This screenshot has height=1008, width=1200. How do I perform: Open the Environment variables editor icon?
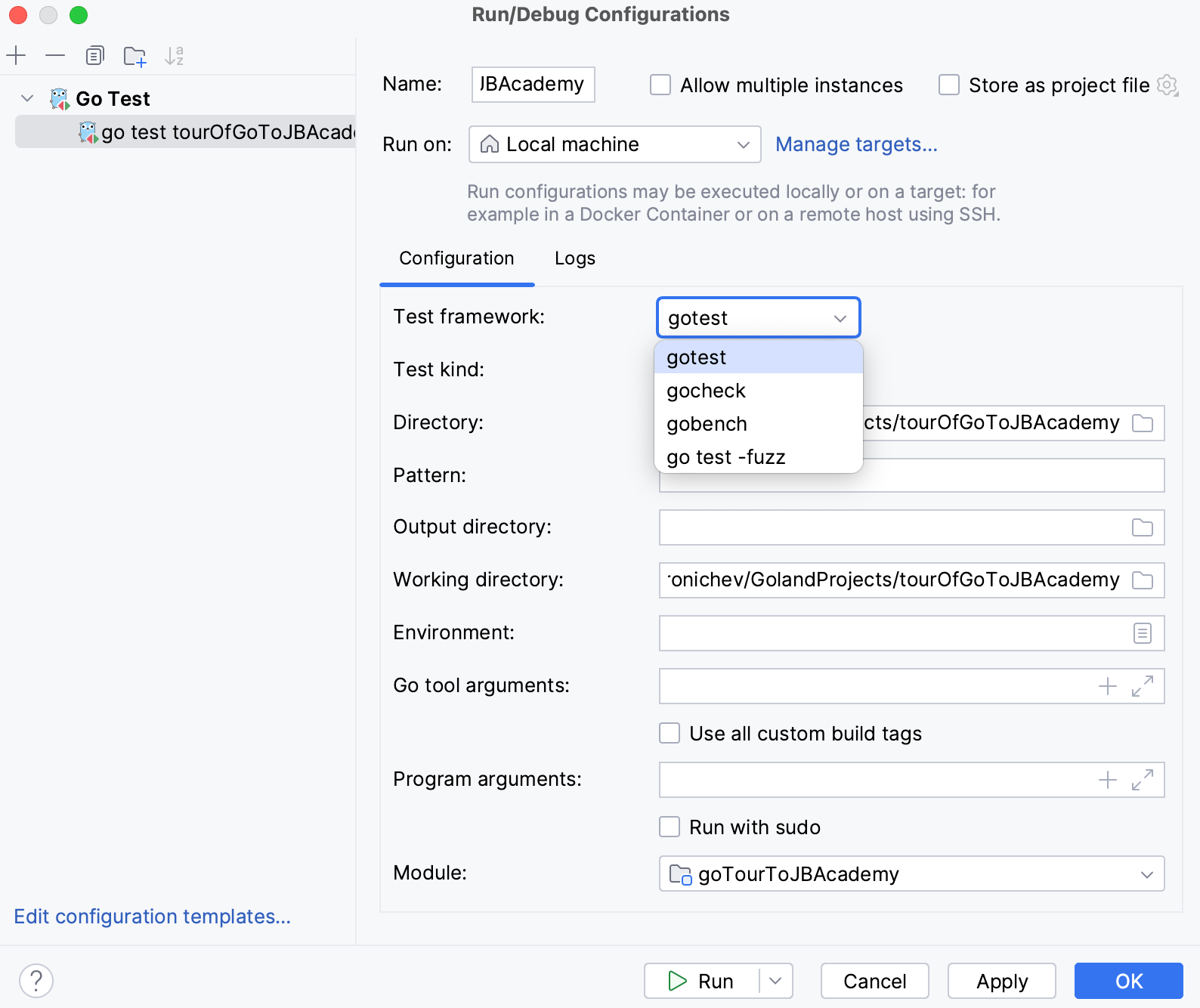[1142, 633]
